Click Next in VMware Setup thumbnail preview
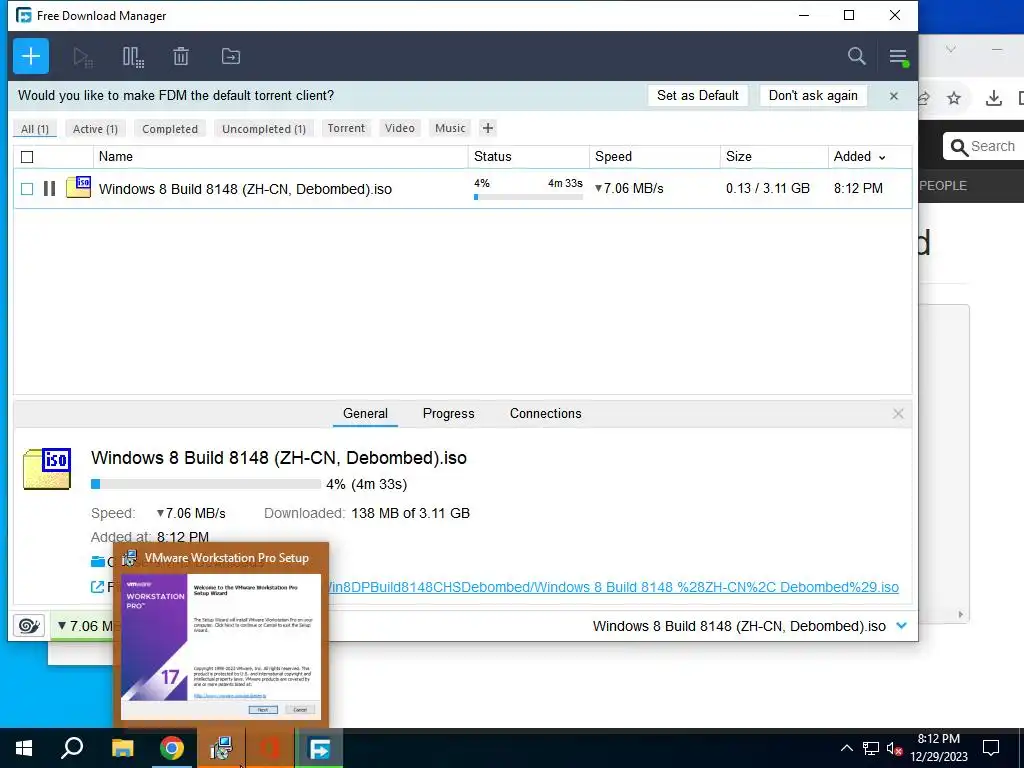The width and height of the screenshot is (1024, 768). pos(263,709)
